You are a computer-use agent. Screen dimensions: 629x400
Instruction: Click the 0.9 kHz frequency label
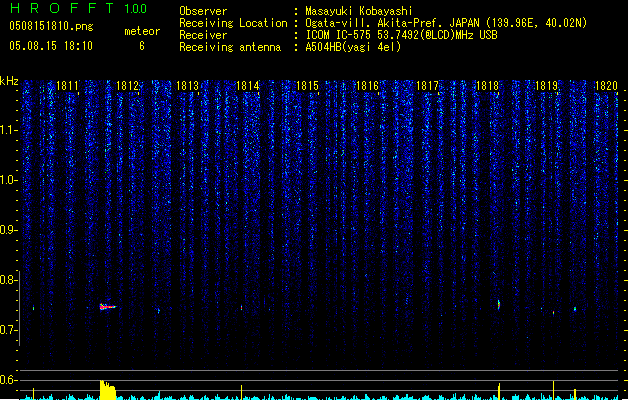pos(9,230)
